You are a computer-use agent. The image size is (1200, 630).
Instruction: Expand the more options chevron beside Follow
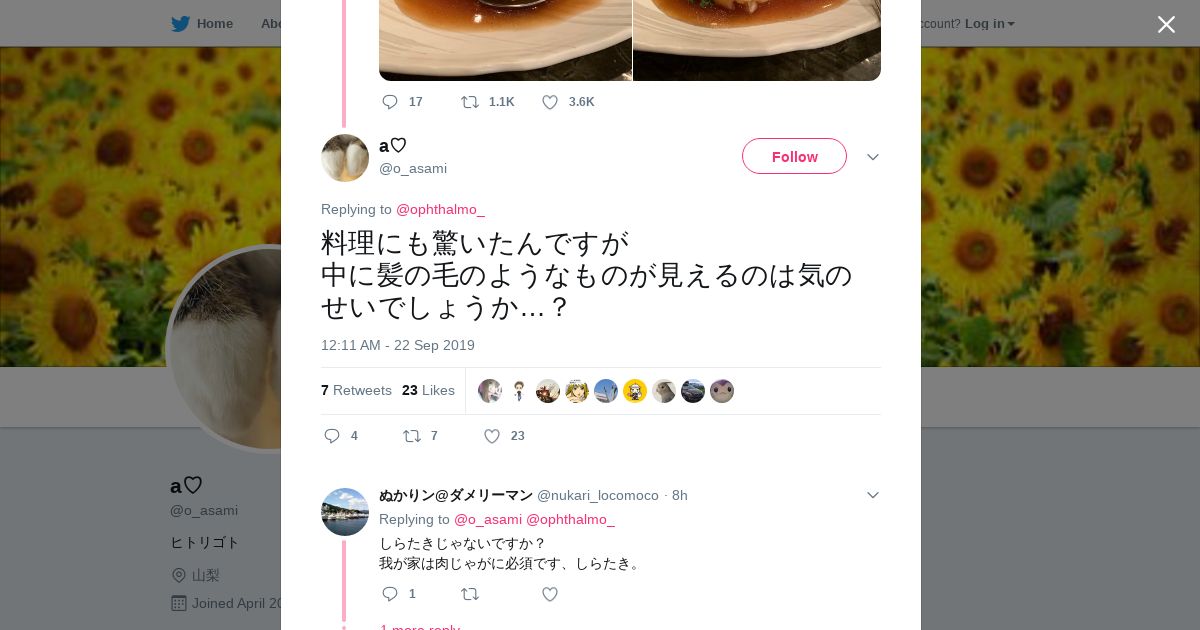872,157
